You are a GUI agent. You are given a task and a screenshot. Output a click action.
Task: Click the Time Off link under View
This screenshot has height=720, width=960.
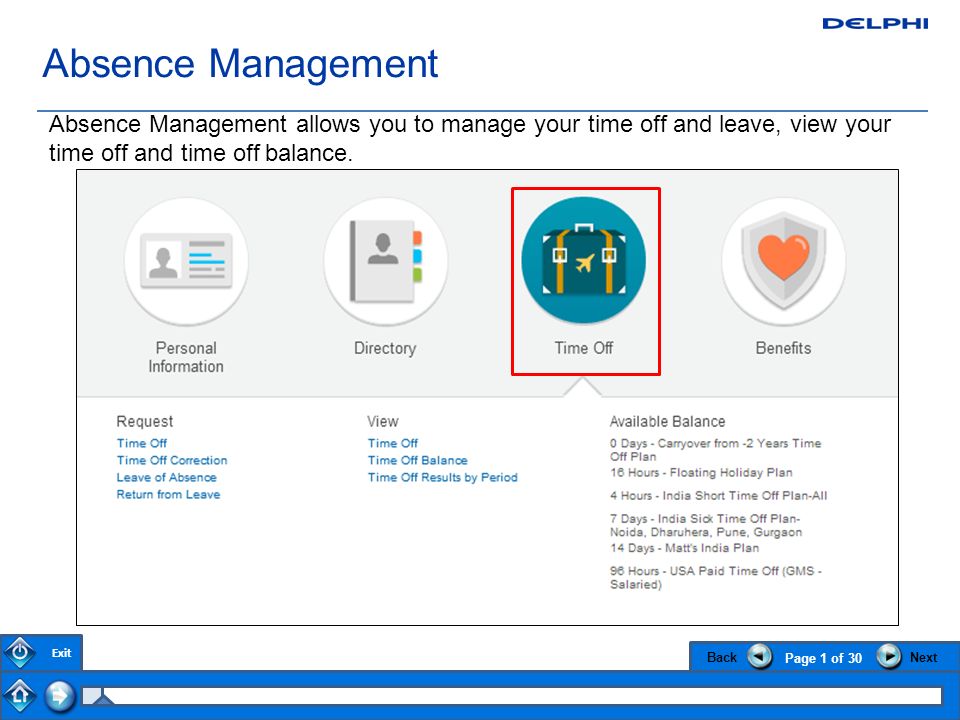click(392, 443)
